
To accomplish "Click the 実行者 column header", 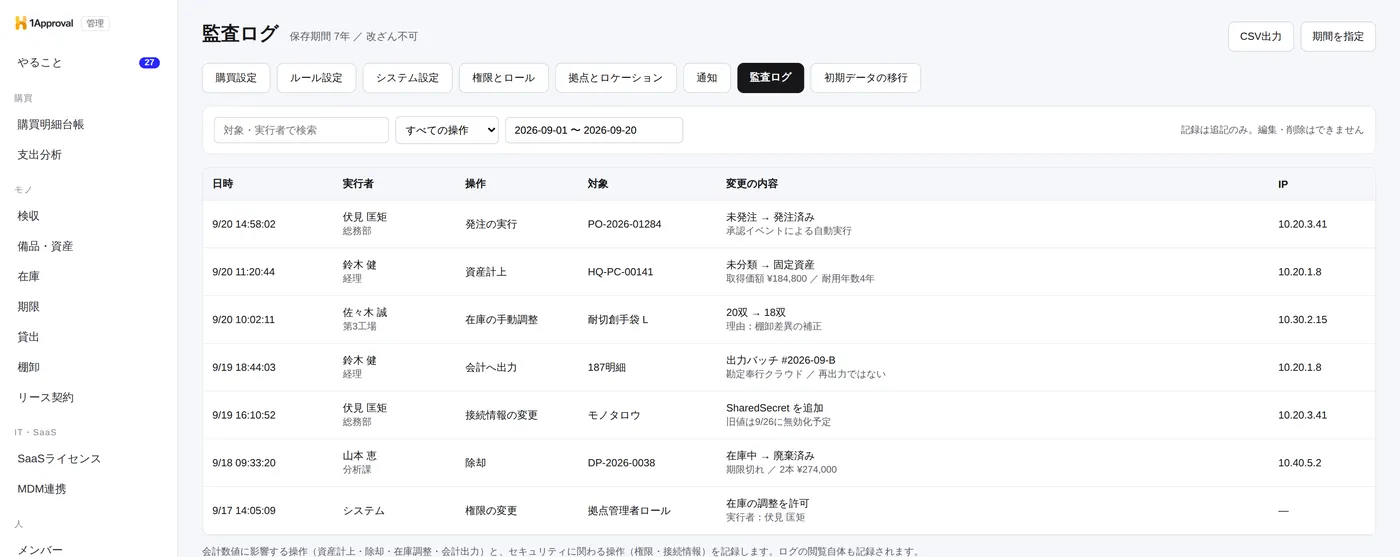I will pyautogui.click(x=358, y=184).
